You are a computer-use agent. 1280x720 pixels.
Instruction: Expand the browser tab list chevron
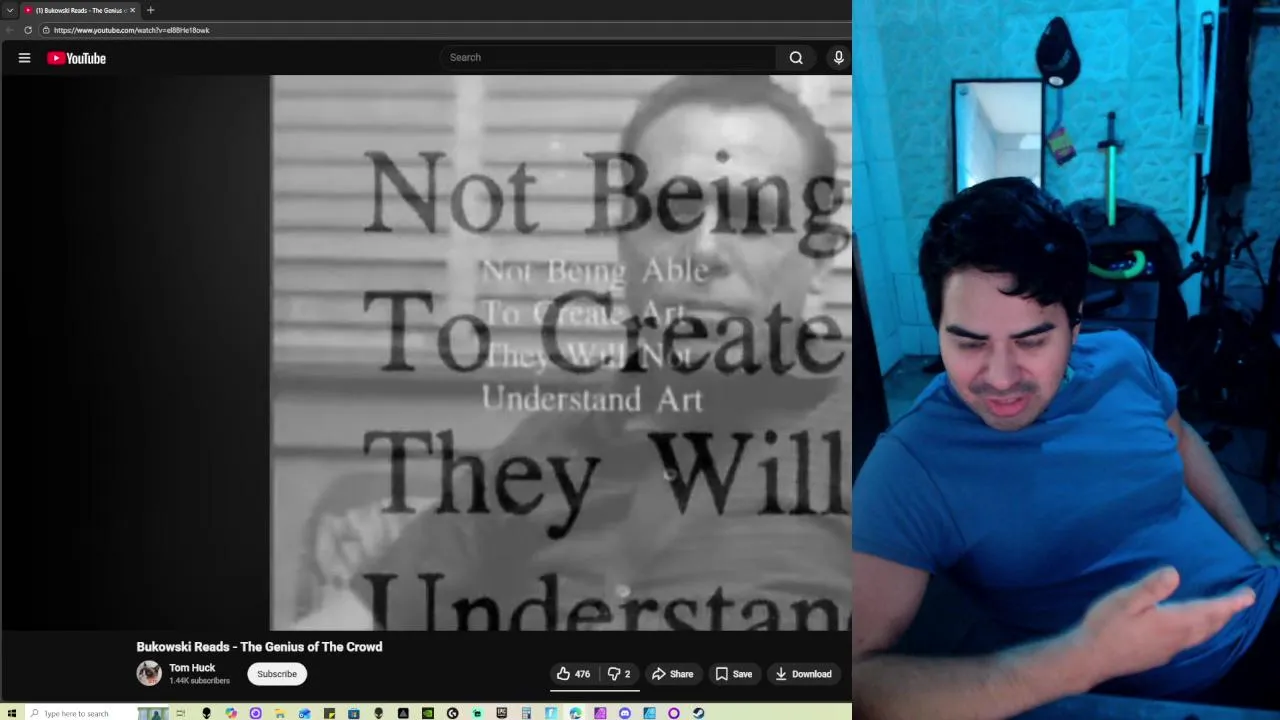coord(10,10)
